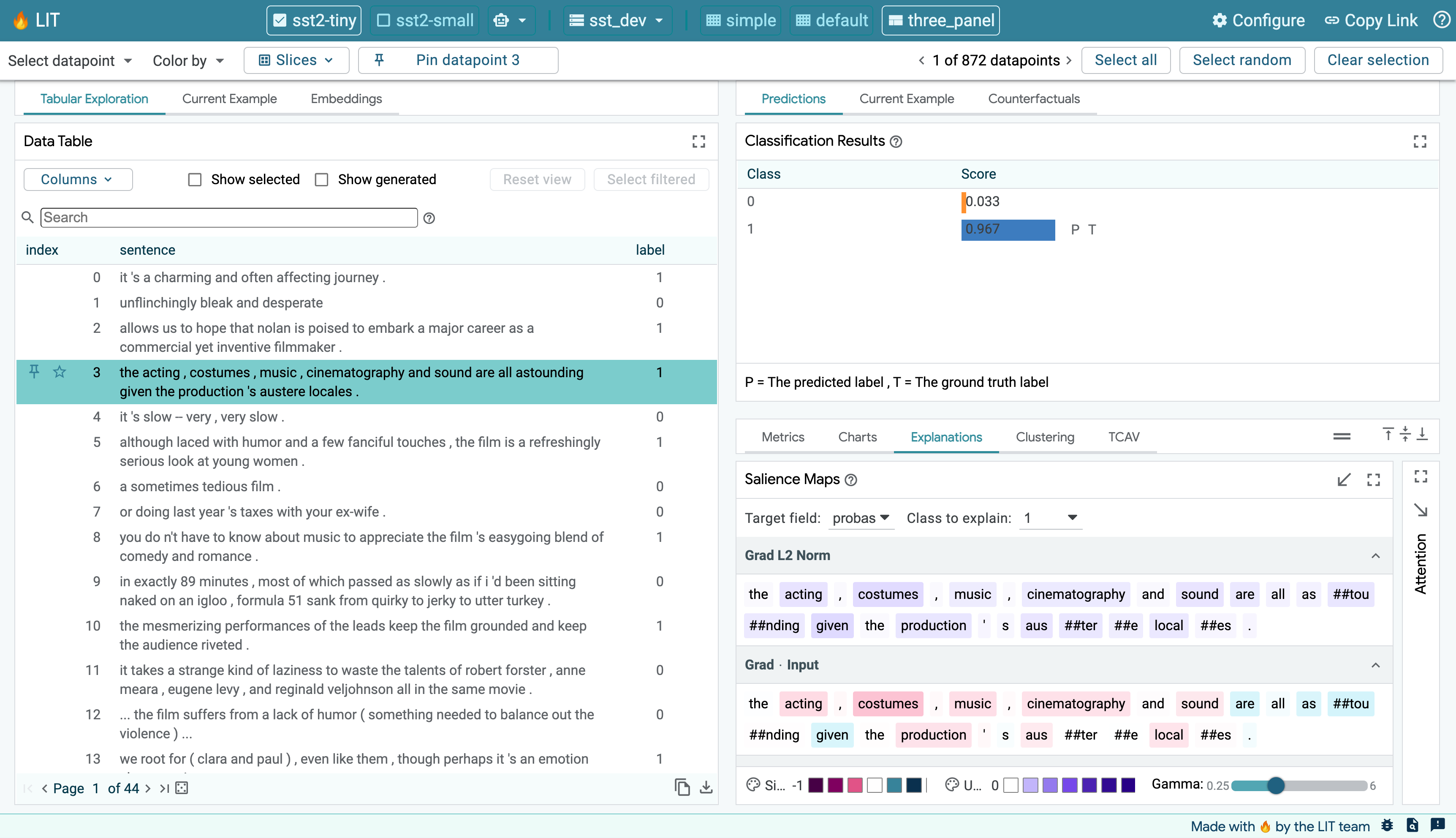Screen dimensions: 1456x838
Task: Go to previous table page arrow
Action: [x=44, y=789]
